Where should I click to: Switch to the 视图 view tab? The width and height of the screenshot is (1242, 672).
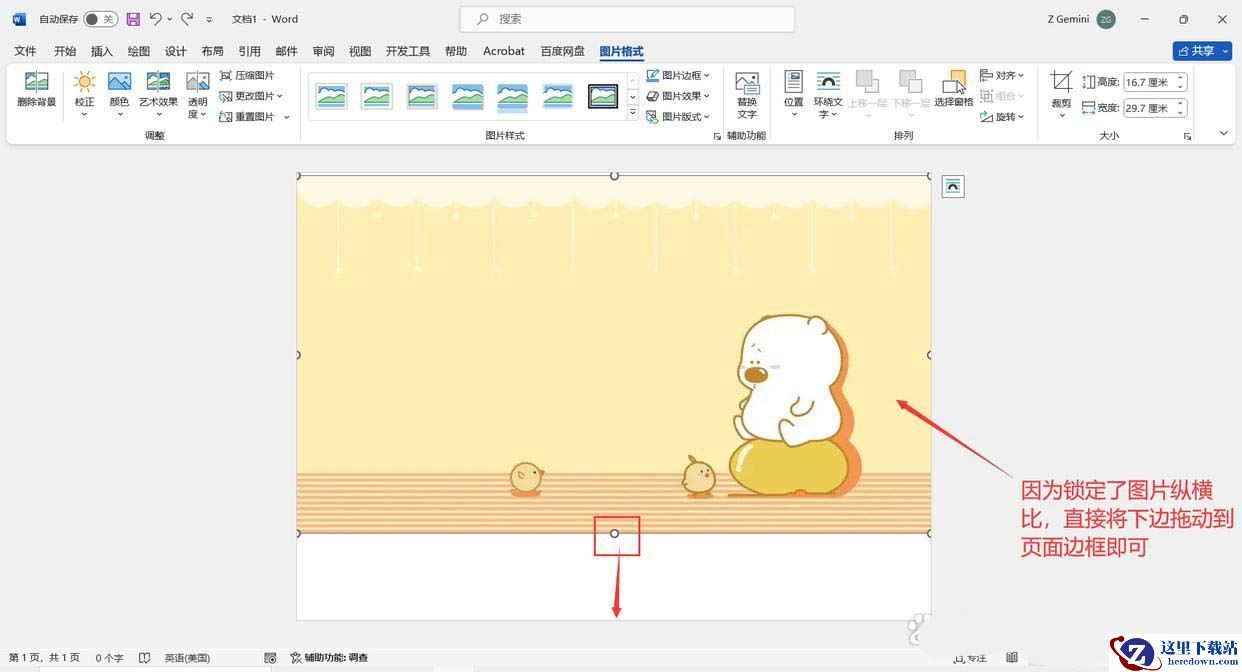coord(360,51)
